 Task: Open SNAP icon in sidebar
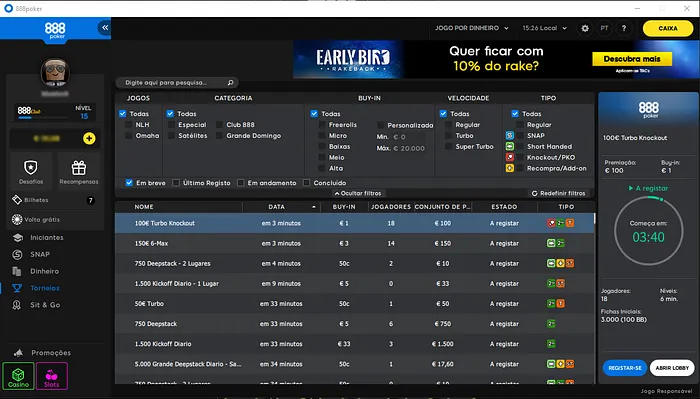coord(17,254)
